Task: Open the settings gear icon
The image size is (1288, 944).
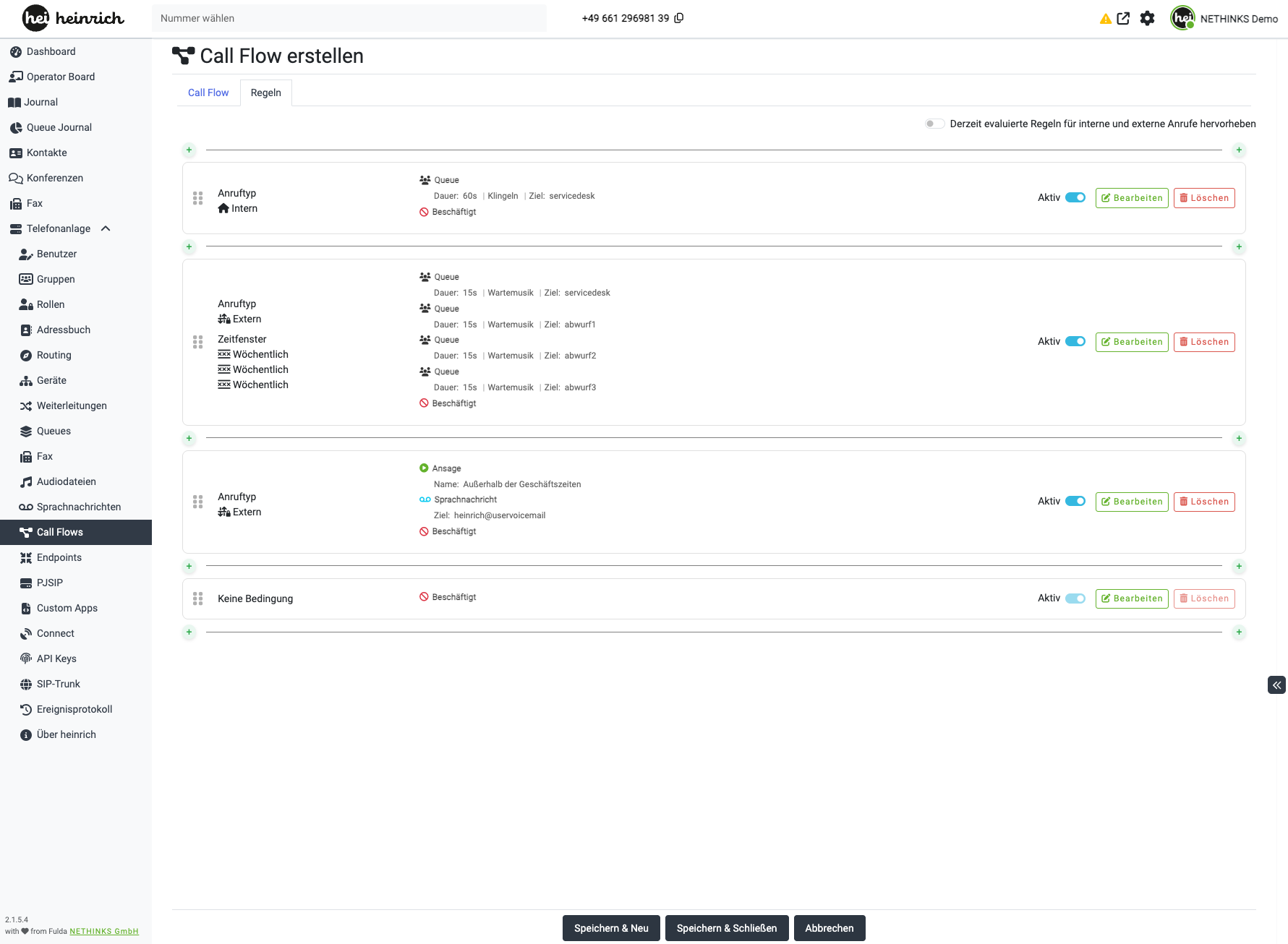Action: click(1147, 19)
